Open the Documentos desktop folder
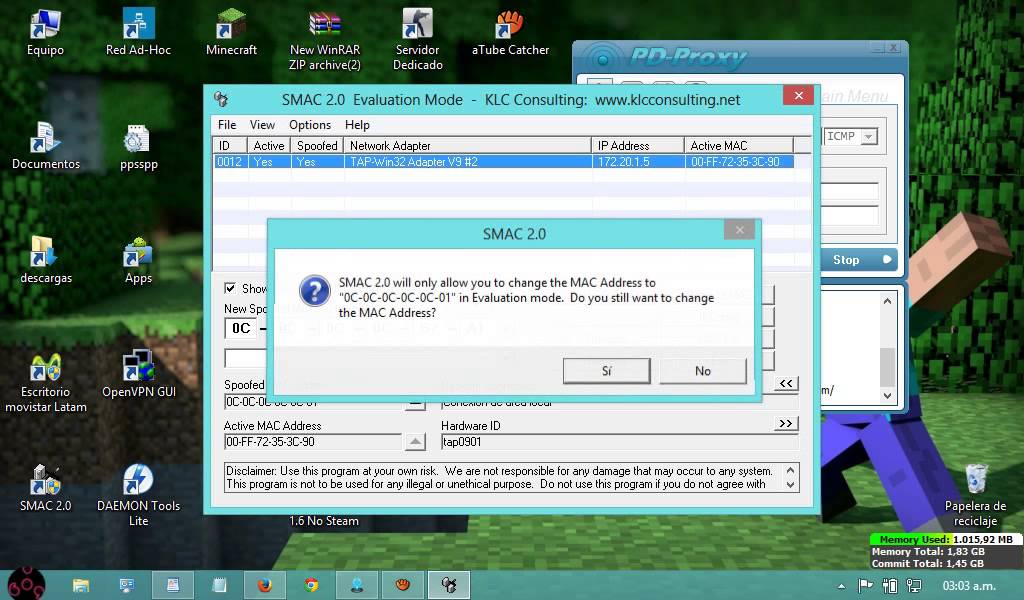Image resolution: width=1024 pixels, height=600 pixels. (46, 146)
